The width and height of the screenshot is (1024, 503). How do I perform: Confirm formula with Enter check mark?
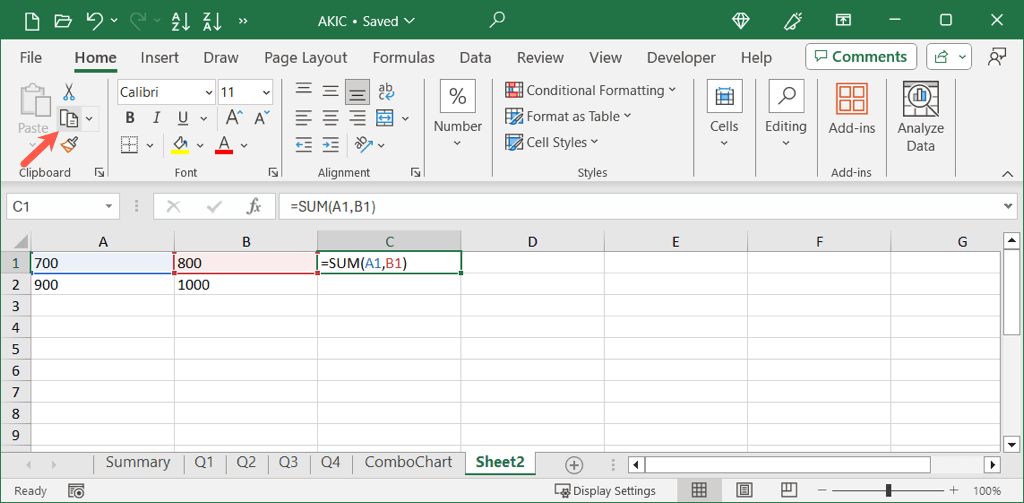click(x=214, y=207)
